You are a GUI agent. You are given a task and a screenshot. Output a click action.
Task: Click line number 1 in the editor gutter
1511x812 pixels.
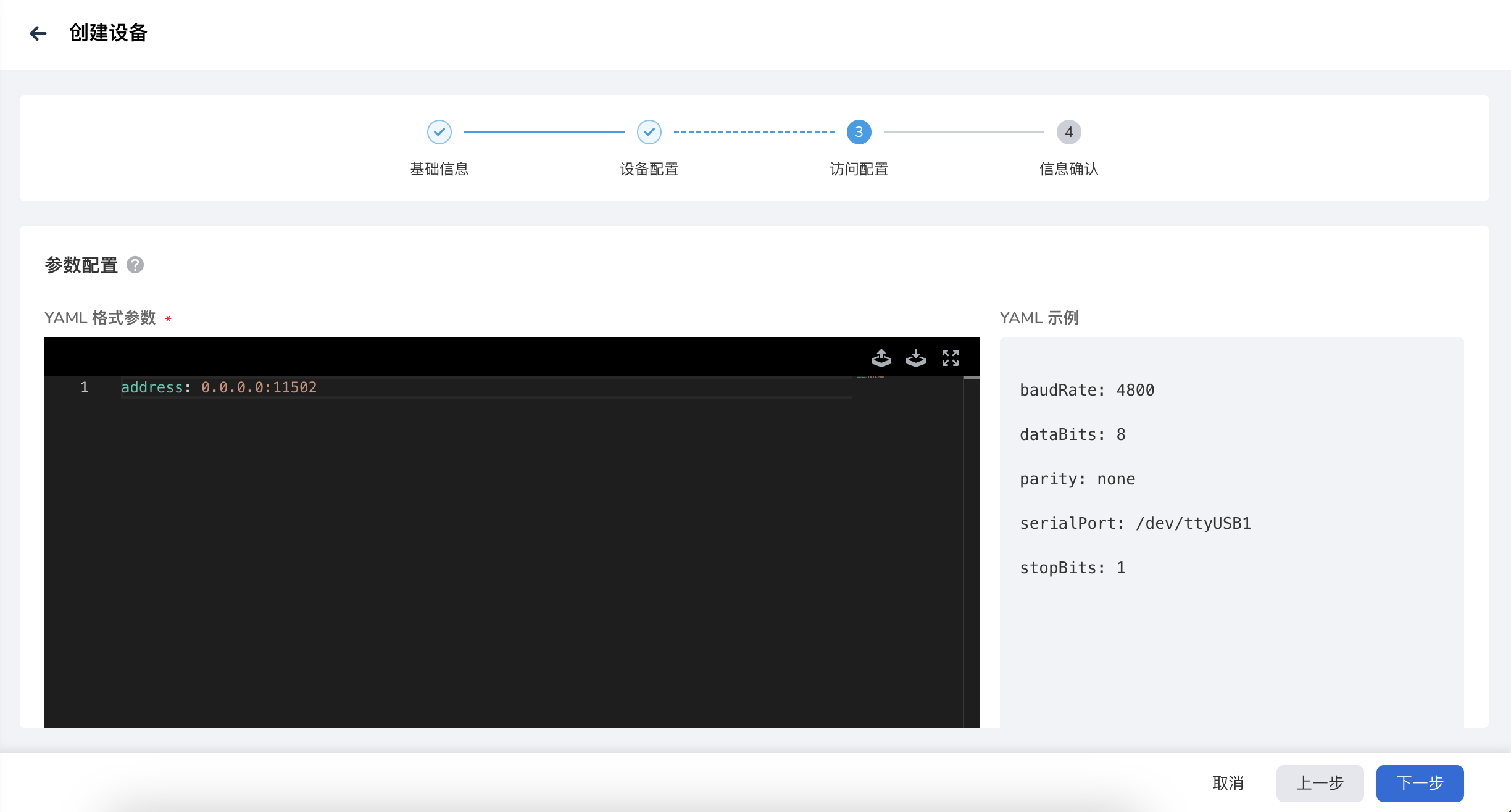(x=84, y=387)
